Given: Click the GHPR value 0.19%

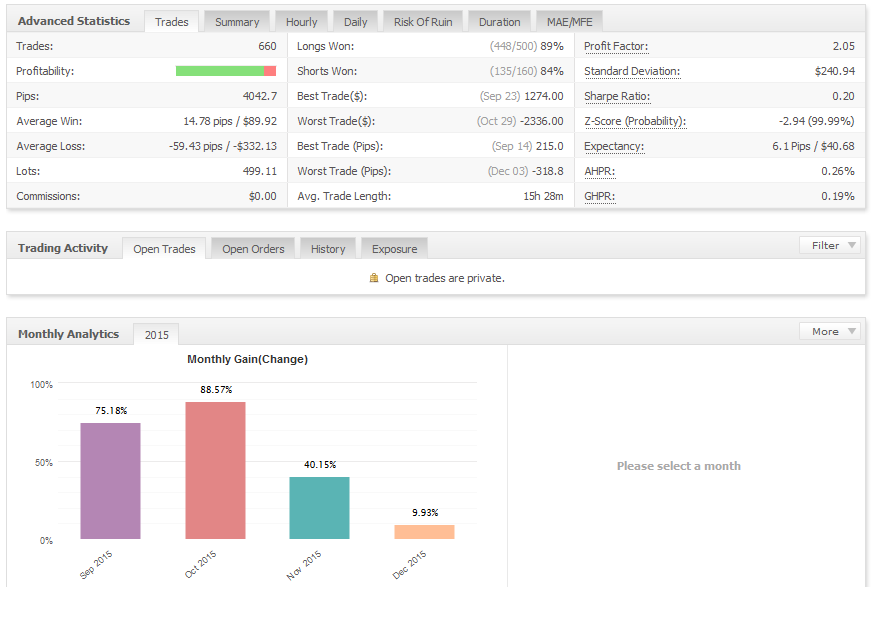Looking at the screenshot, I should [838, 196].
